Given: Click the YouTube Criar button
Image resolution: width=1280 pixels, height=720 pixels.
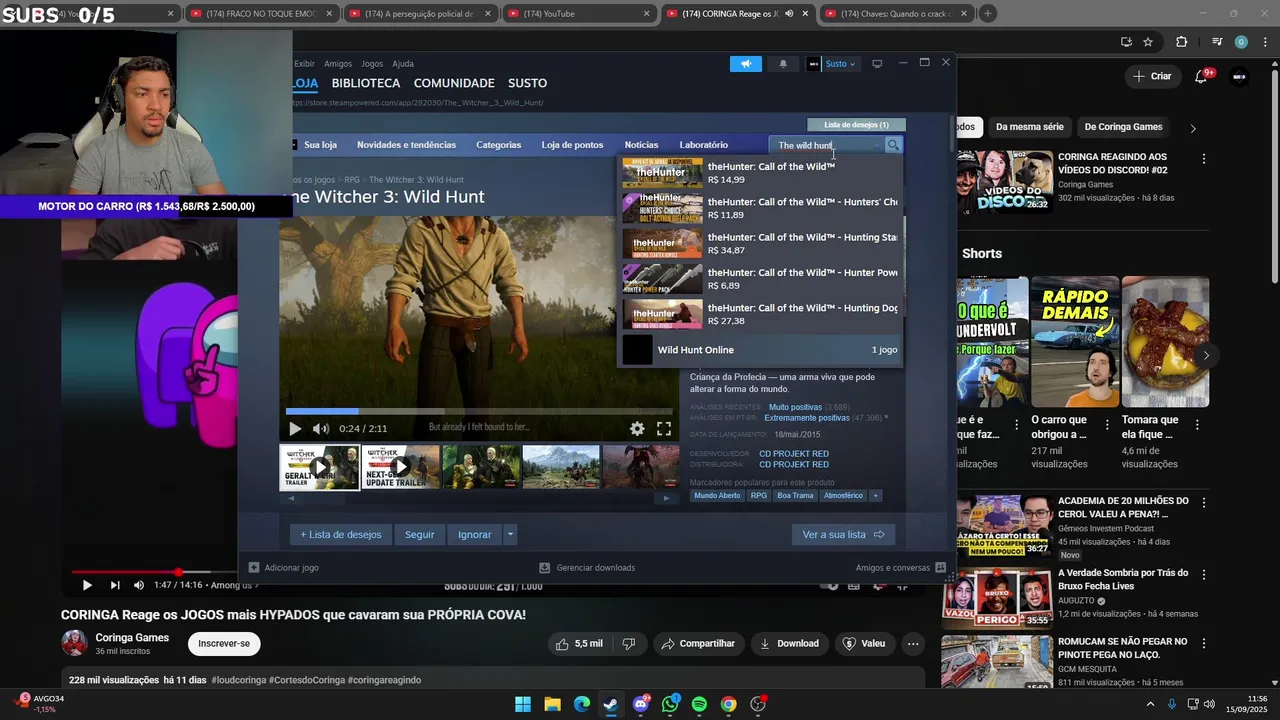Looking at the screenshot, I should pos(1152,76).
